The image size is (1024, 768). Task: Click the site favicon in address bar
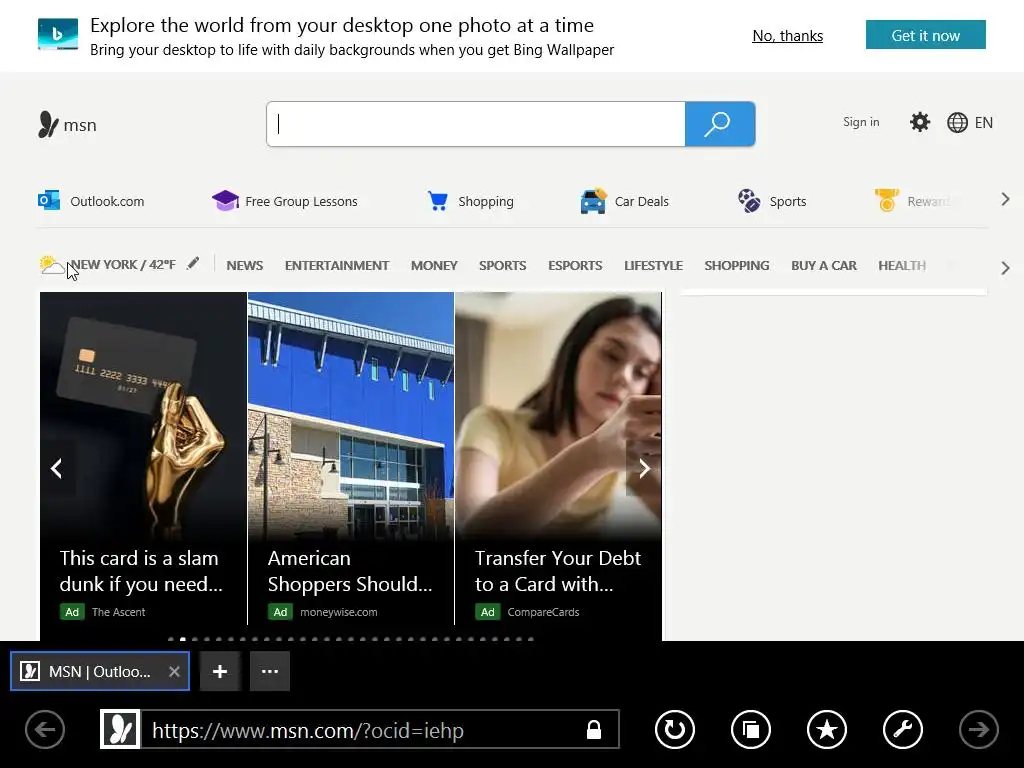(120, 729)
